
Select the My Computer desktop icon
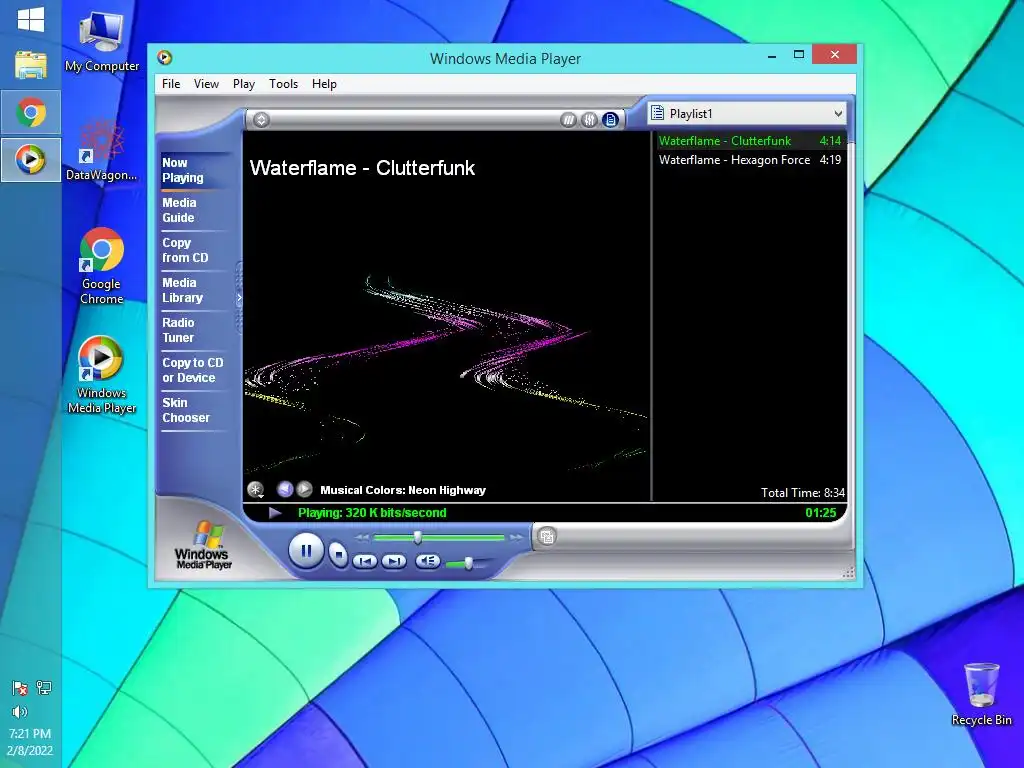point(102,42)
